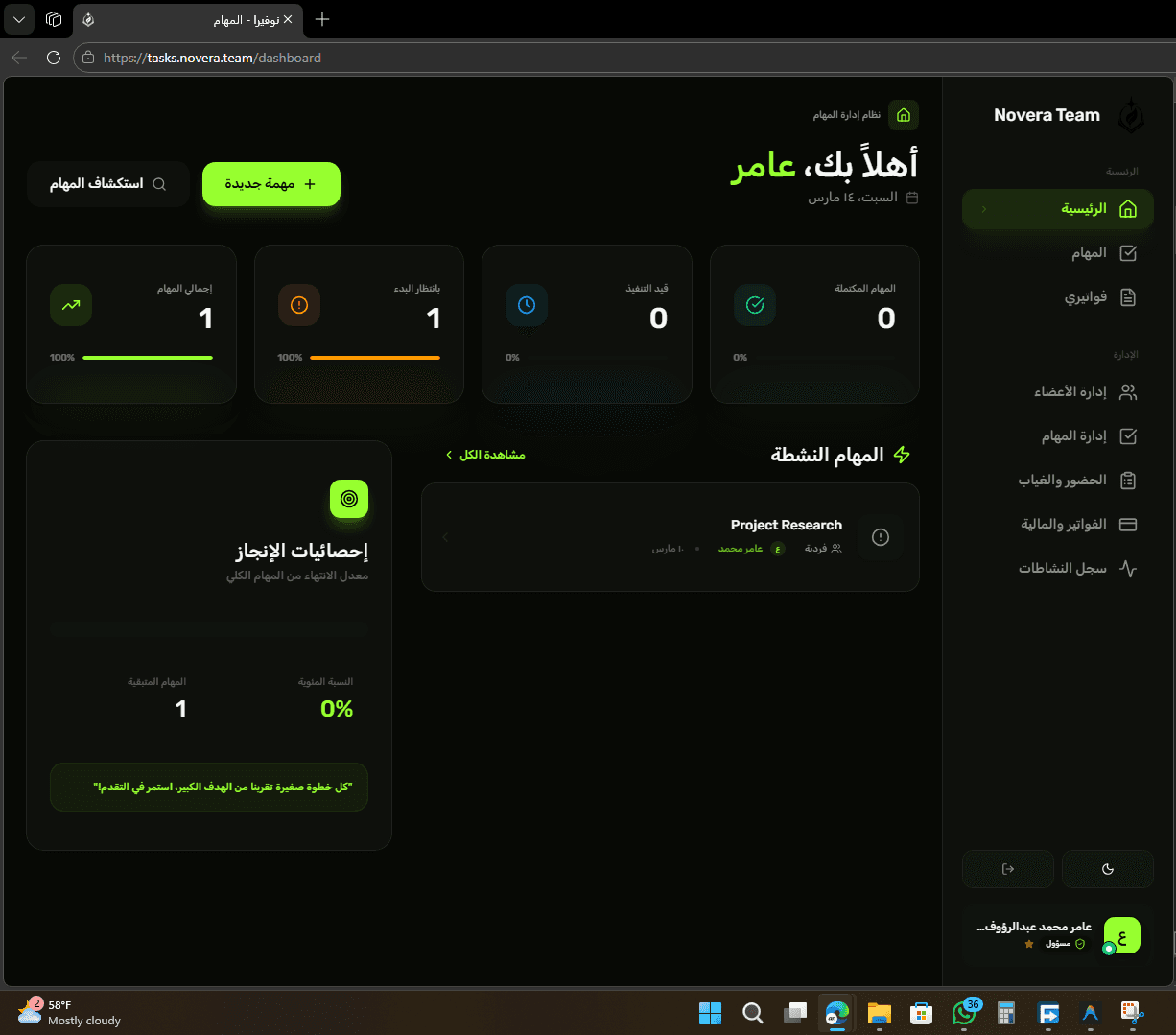Toggle dark mode with the moon button
This screenshot has width=1176, height=1035.
pyautogui.click(x=1108, y=869)
